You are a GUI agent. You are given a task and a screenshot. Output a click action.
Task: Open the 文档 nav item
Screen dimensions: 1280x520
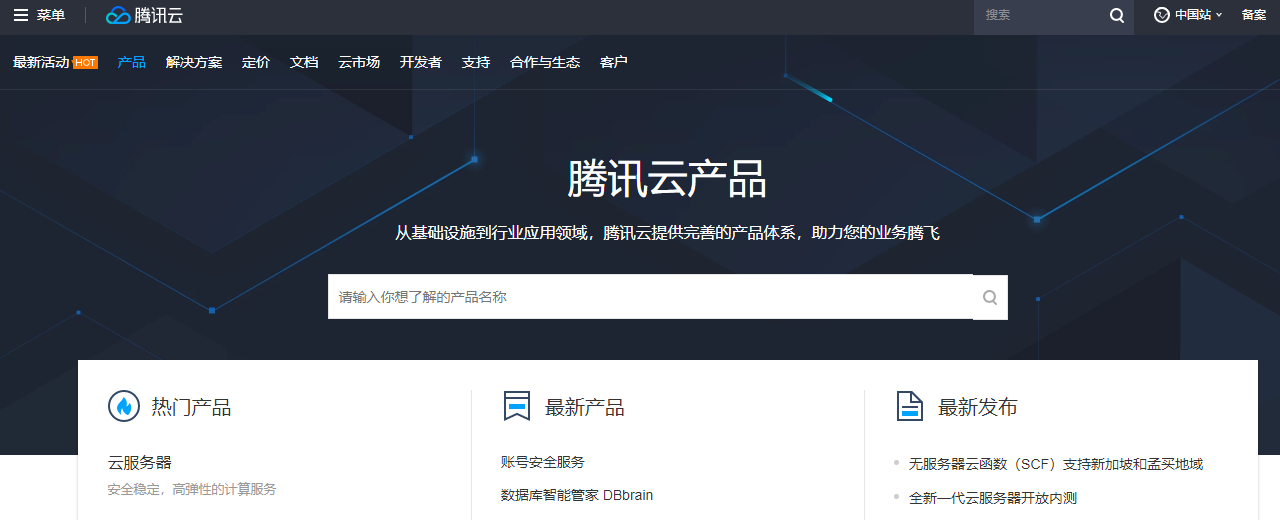pyautogui.click(x=304, y=62)
